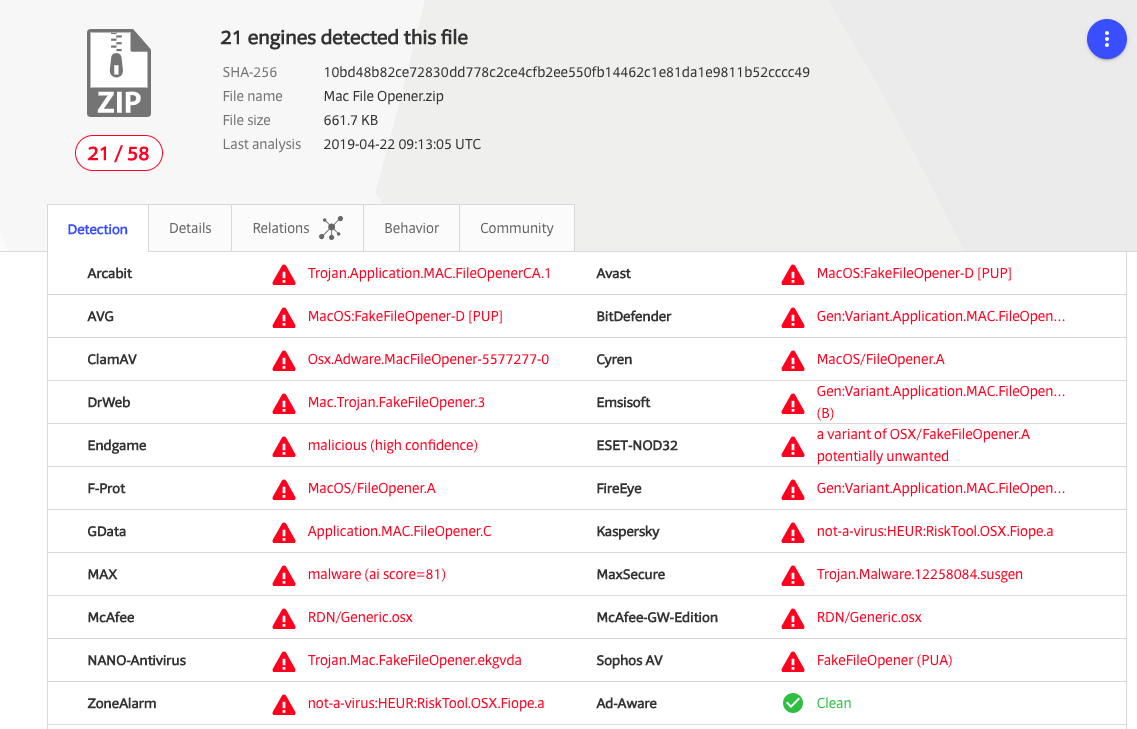This screenshot has width=1137, height=729.
Task: Click FireEye's Gen:Variant.Application result
Action: tap(940, 488)
